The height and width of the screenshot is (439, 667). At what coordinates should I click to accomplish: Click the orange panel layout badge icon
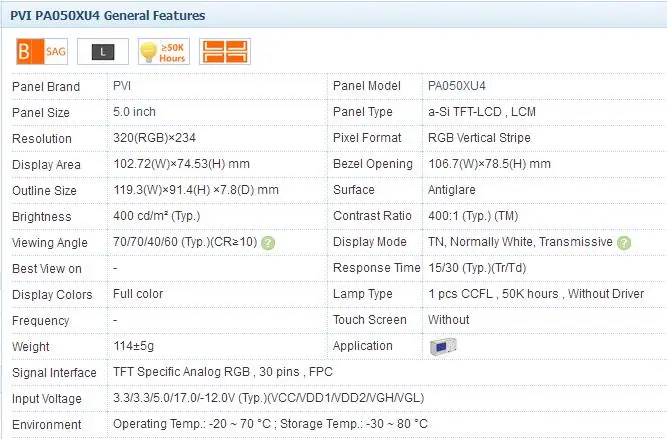pyautogui.click(x=225, y=51)
